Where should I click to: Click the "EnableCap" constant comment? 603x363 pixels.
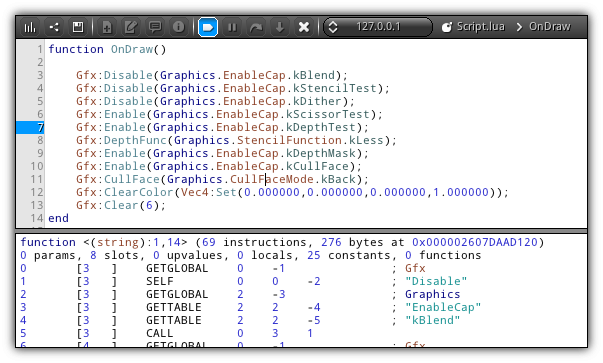point(443,308)
